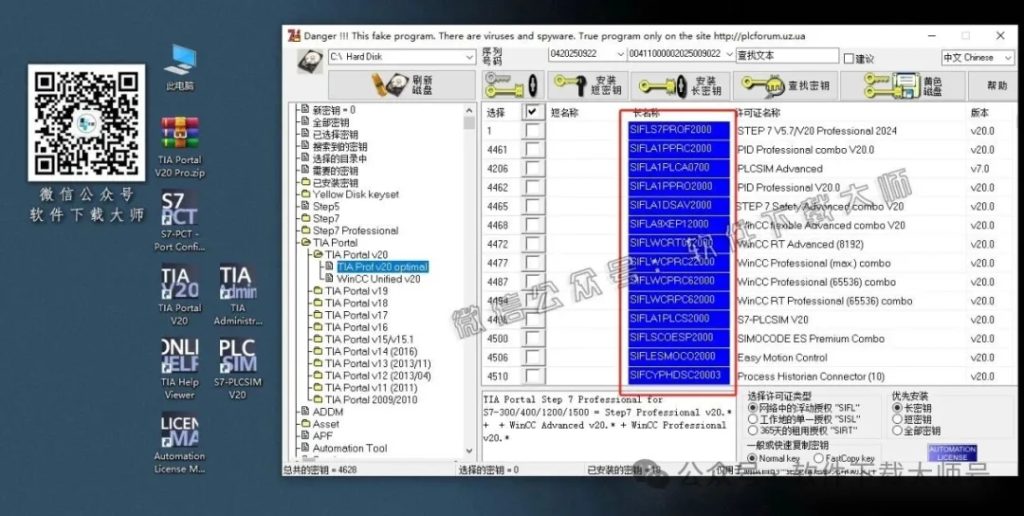Sort by 版本 column header
Viewport: 1024px width, 516px height.
[x=979, y=113]
